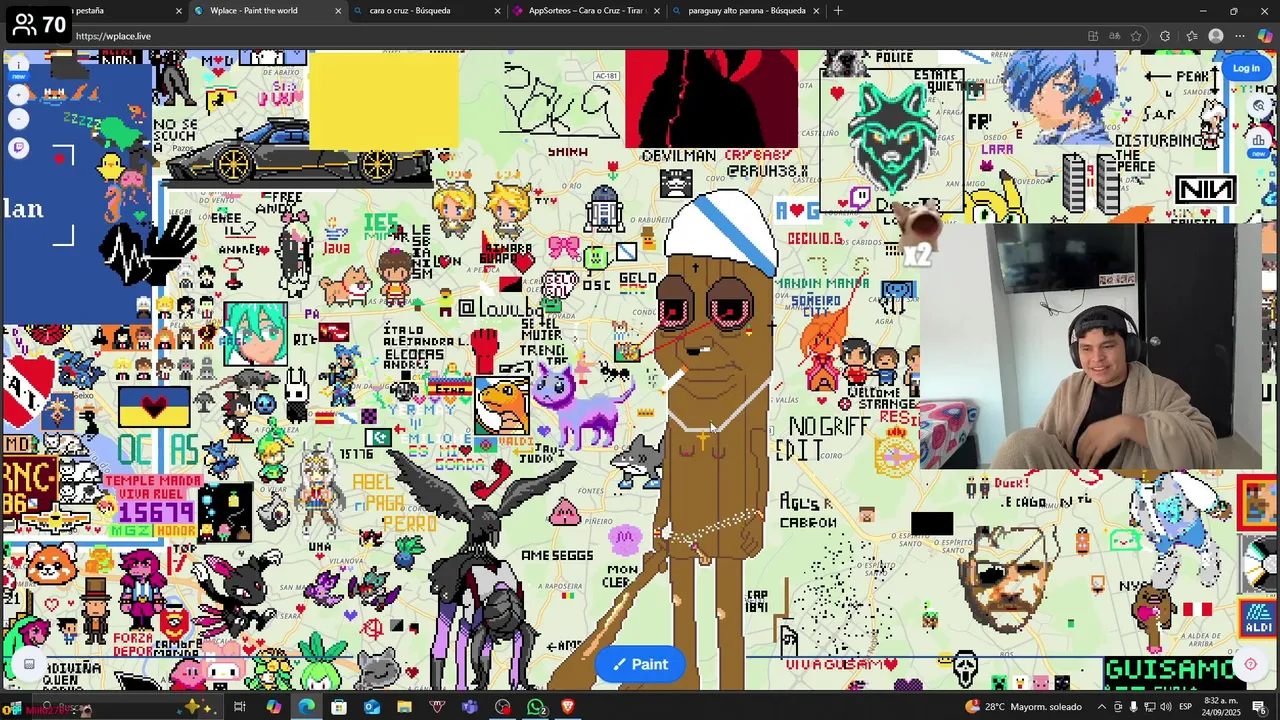Open the info button on the map

tap(18, 66)
